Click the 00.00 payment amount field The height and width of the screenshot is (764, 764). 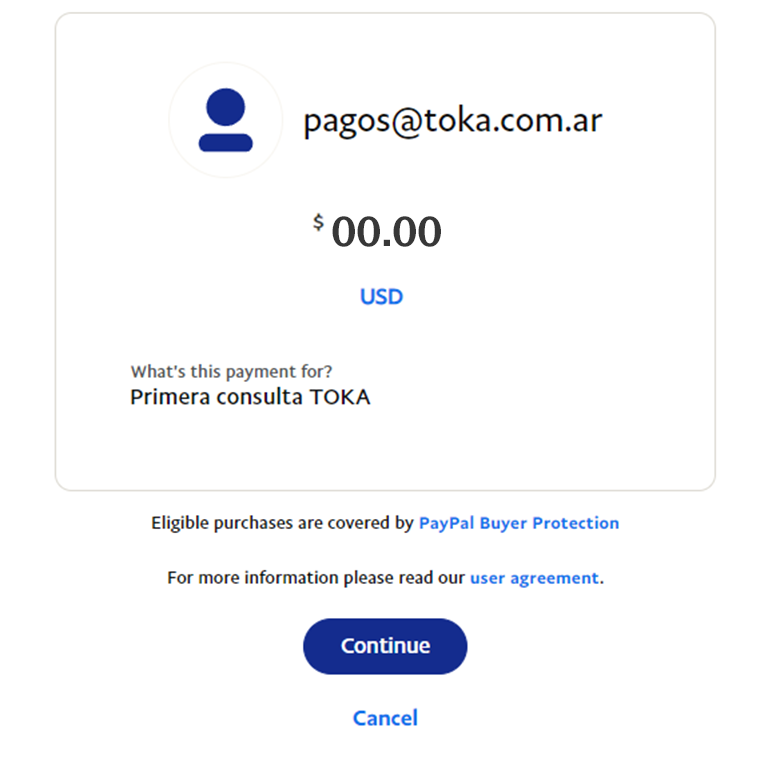tap(386, 232)
